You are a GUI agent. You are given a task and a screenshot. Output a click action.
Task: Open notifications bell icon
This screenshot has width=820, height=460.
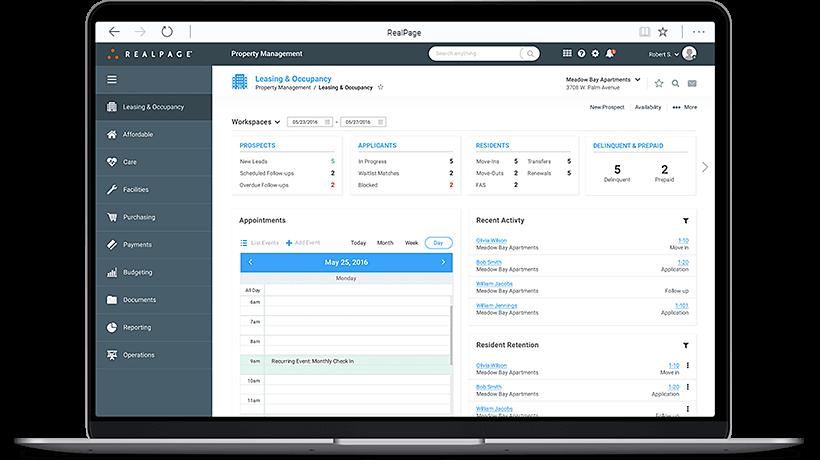pyautogui.click(x=610, y=53)
